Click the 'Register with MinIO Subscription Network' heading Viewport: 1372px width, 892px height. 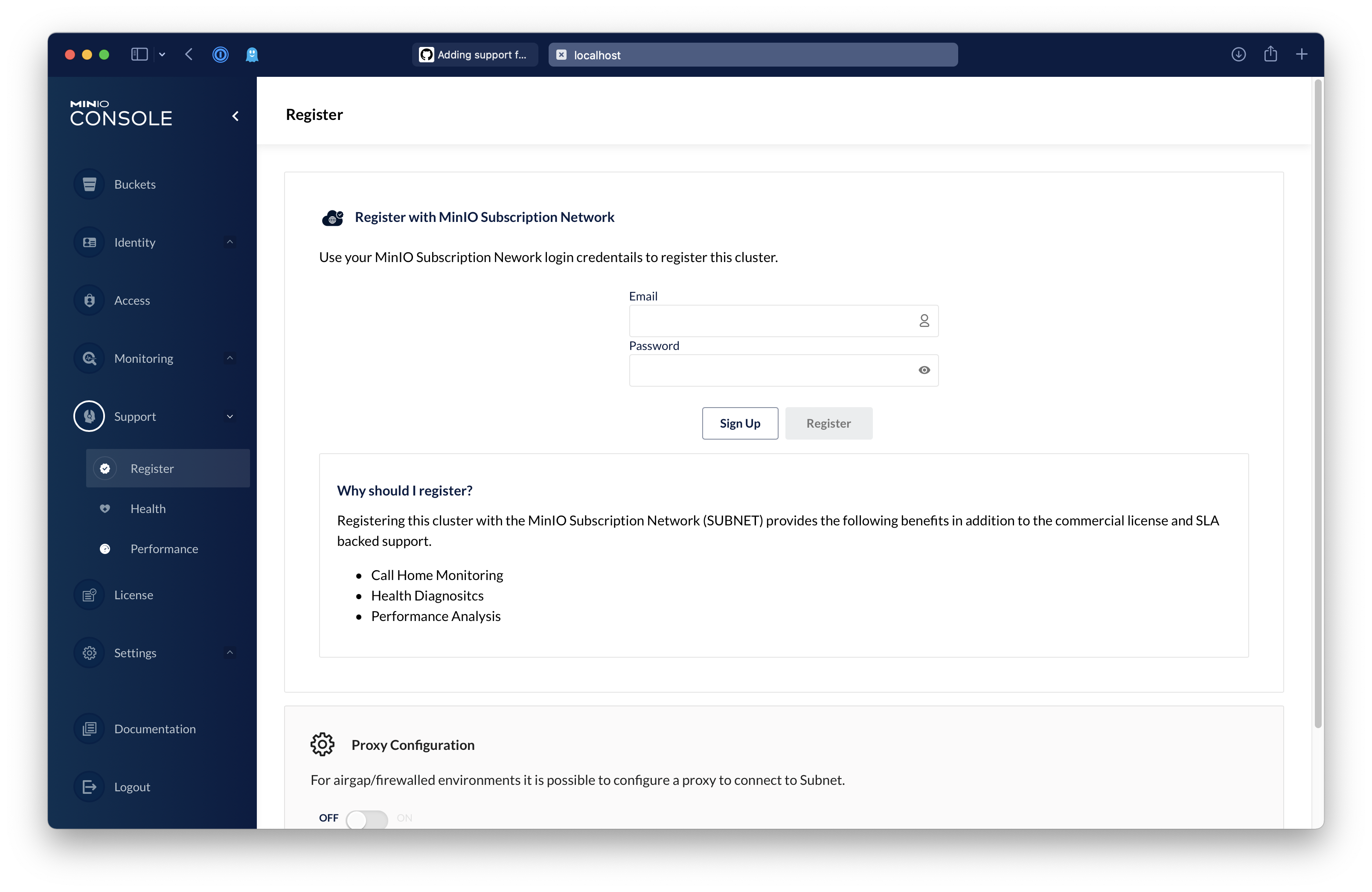(x=484, y=217)
